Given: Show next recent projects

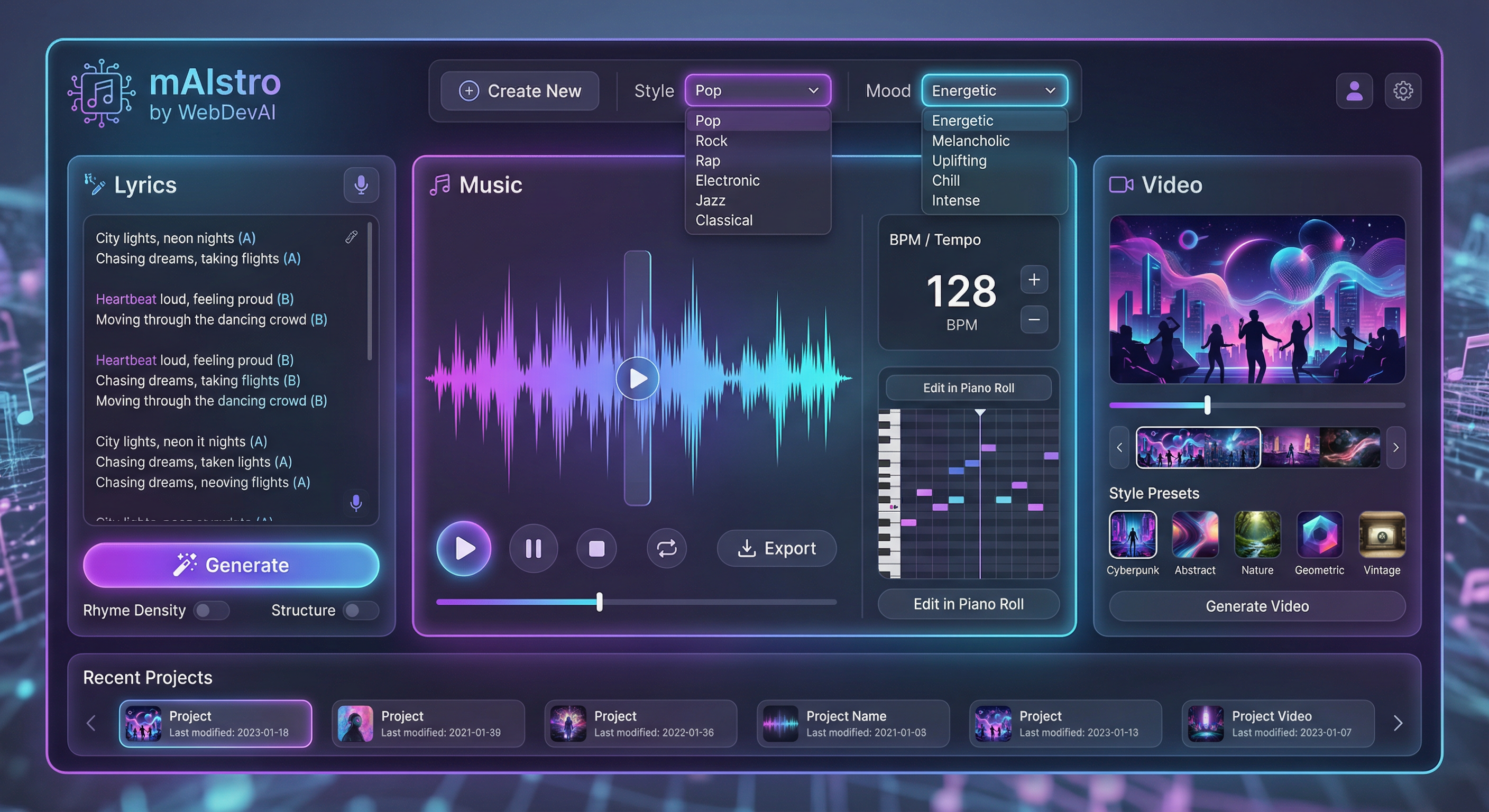Looking at the screenshot, I should 1398,723.
